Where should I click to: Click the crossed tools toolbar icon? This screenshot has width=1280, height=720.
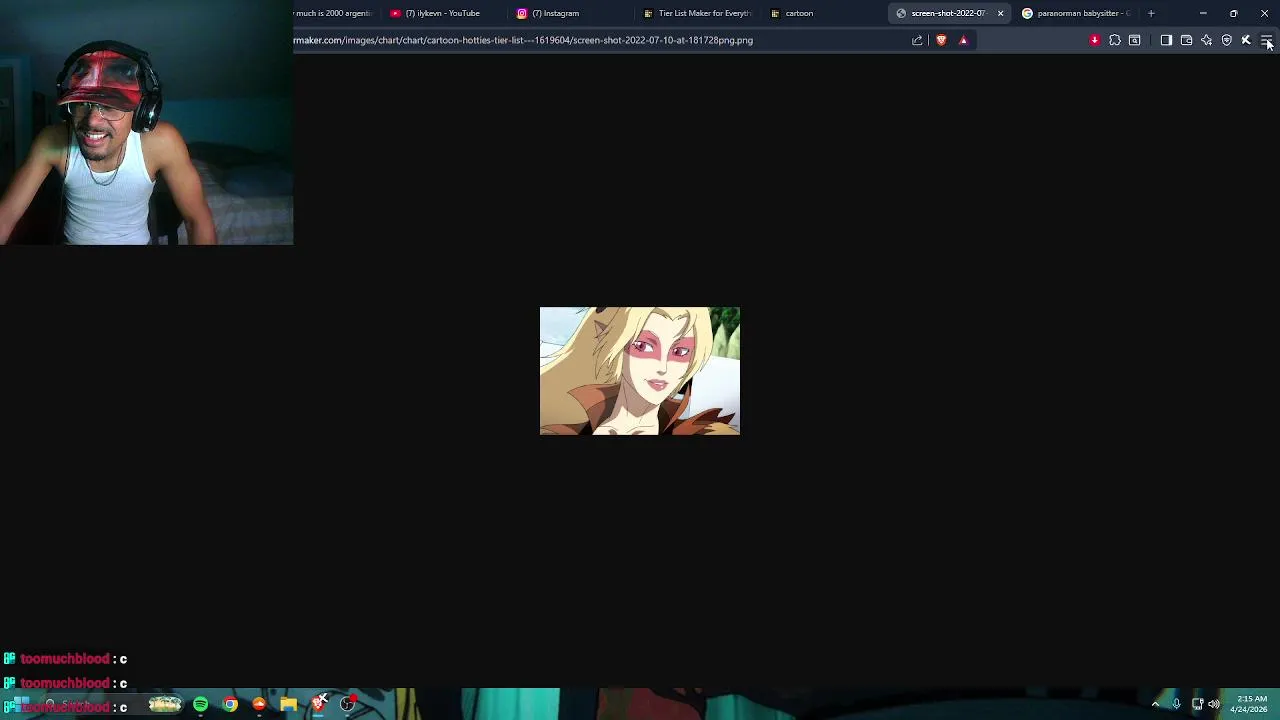[1246, 40]
